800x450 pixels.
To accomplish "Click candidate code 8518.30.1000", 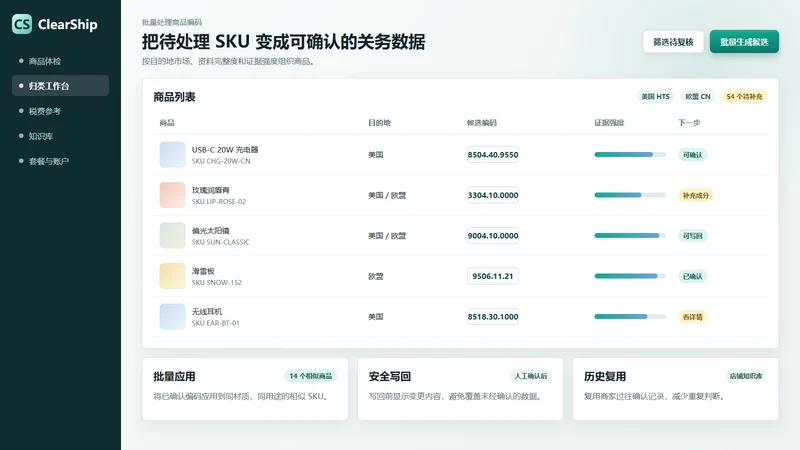I will pos(493,316).
